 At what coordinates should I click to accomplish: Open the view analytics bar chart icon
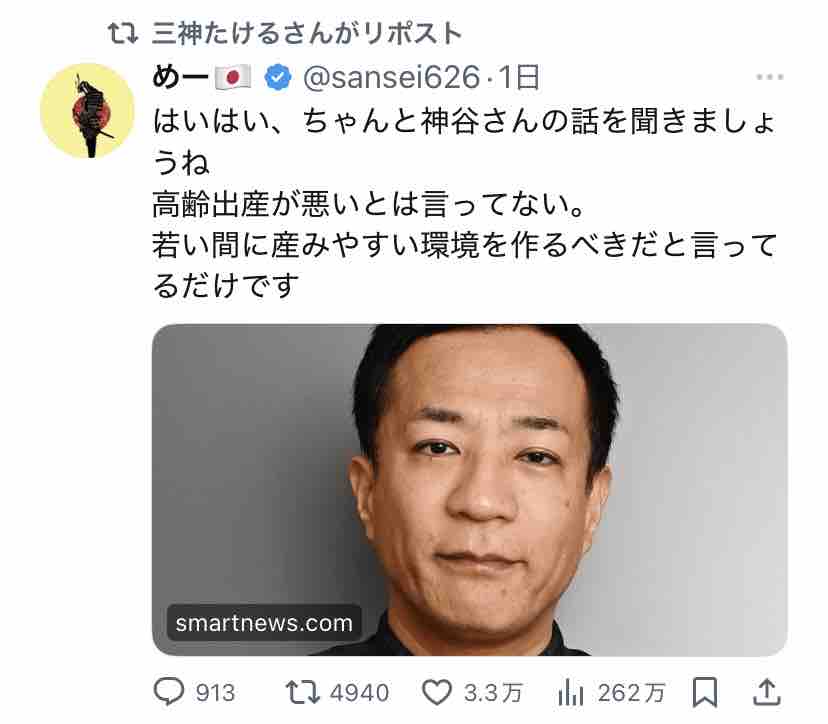pyautogui.click(x=570, y=692)
